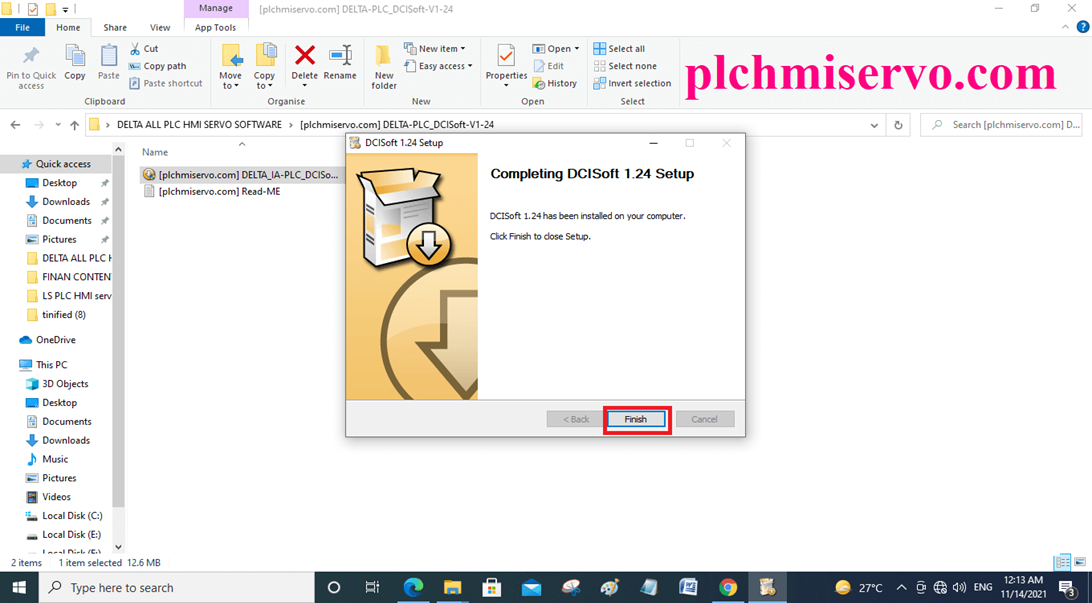Open the File menu tab

pyautogui.click(x=22, y=28)
